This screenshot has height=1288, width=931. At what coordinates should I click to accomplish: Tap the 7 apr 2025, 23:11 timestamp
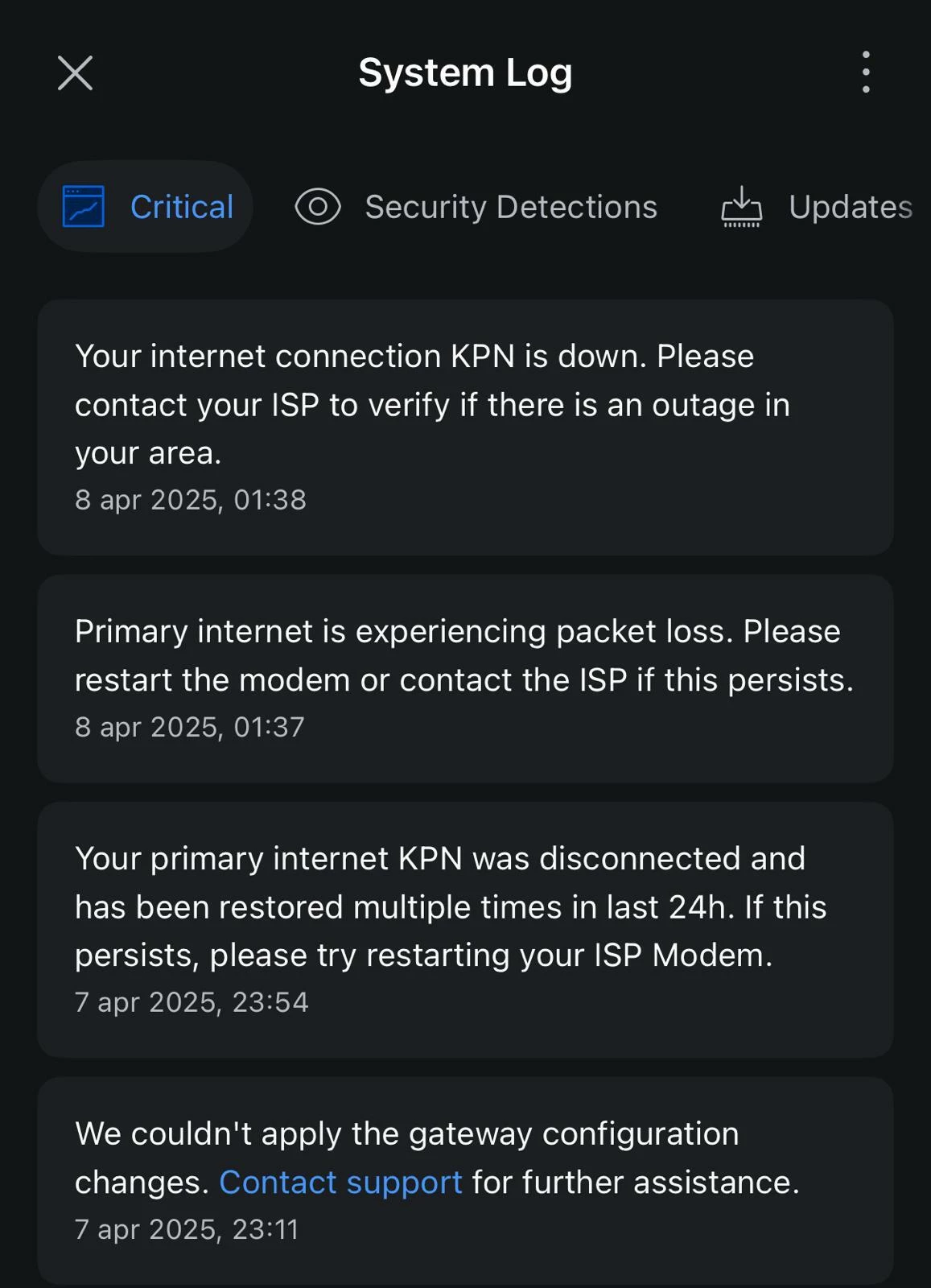tap(187, 1229)
